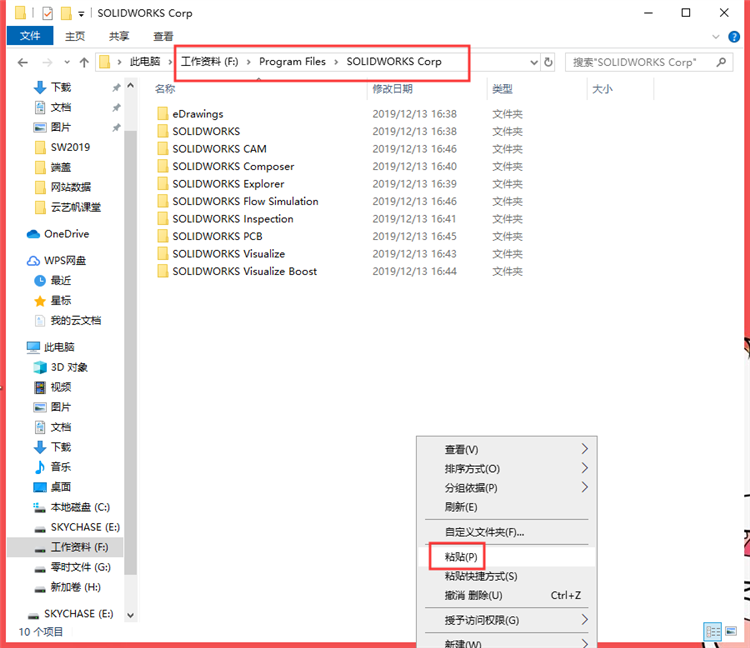
Task: Expand the ribbon chevron
Action: click(716, 37)
